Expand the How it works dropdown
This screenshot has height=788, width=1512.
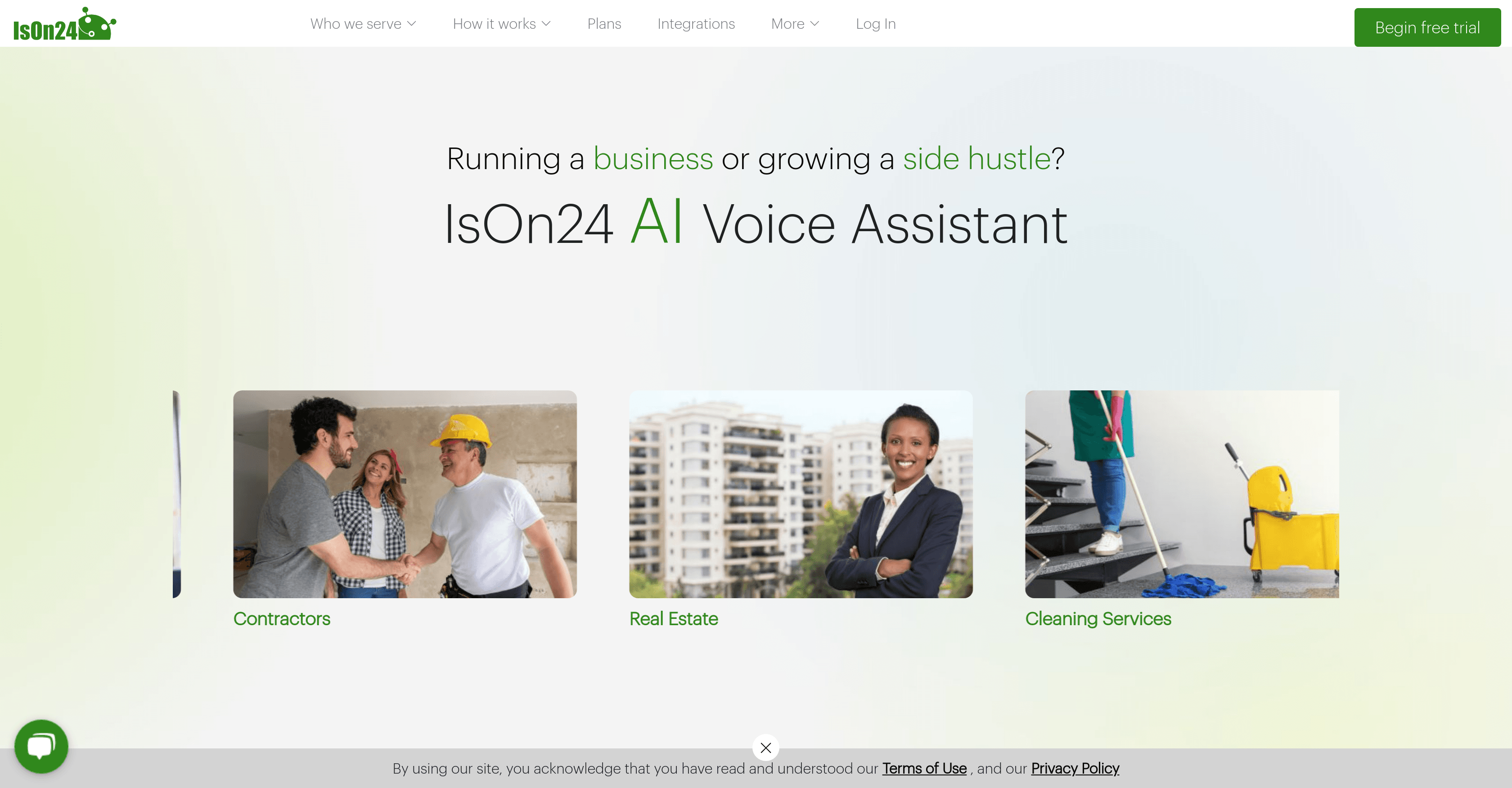coord(502,23)
